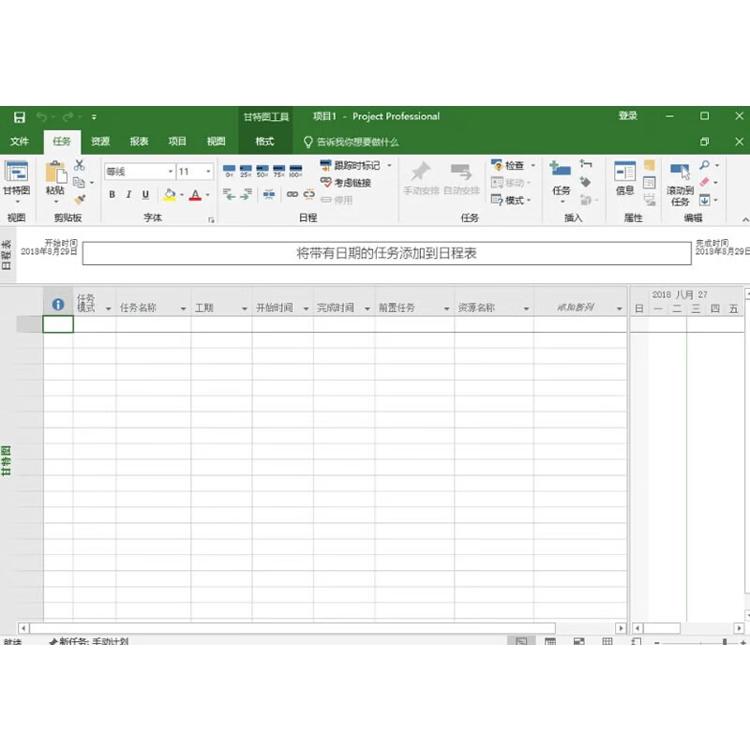This screenshot has width=750, height=750.
Task: Click the Format Painter brush icon
Action: click(x=79, y=199)
